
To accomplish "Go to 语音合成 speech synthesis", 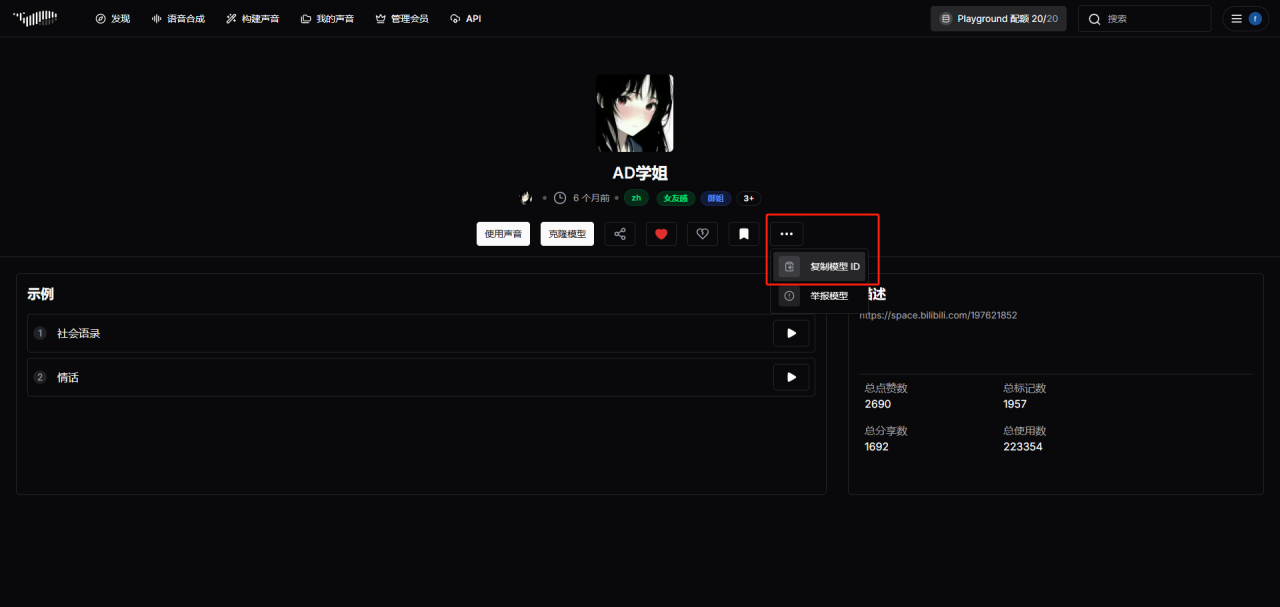I will pos(178,18).
